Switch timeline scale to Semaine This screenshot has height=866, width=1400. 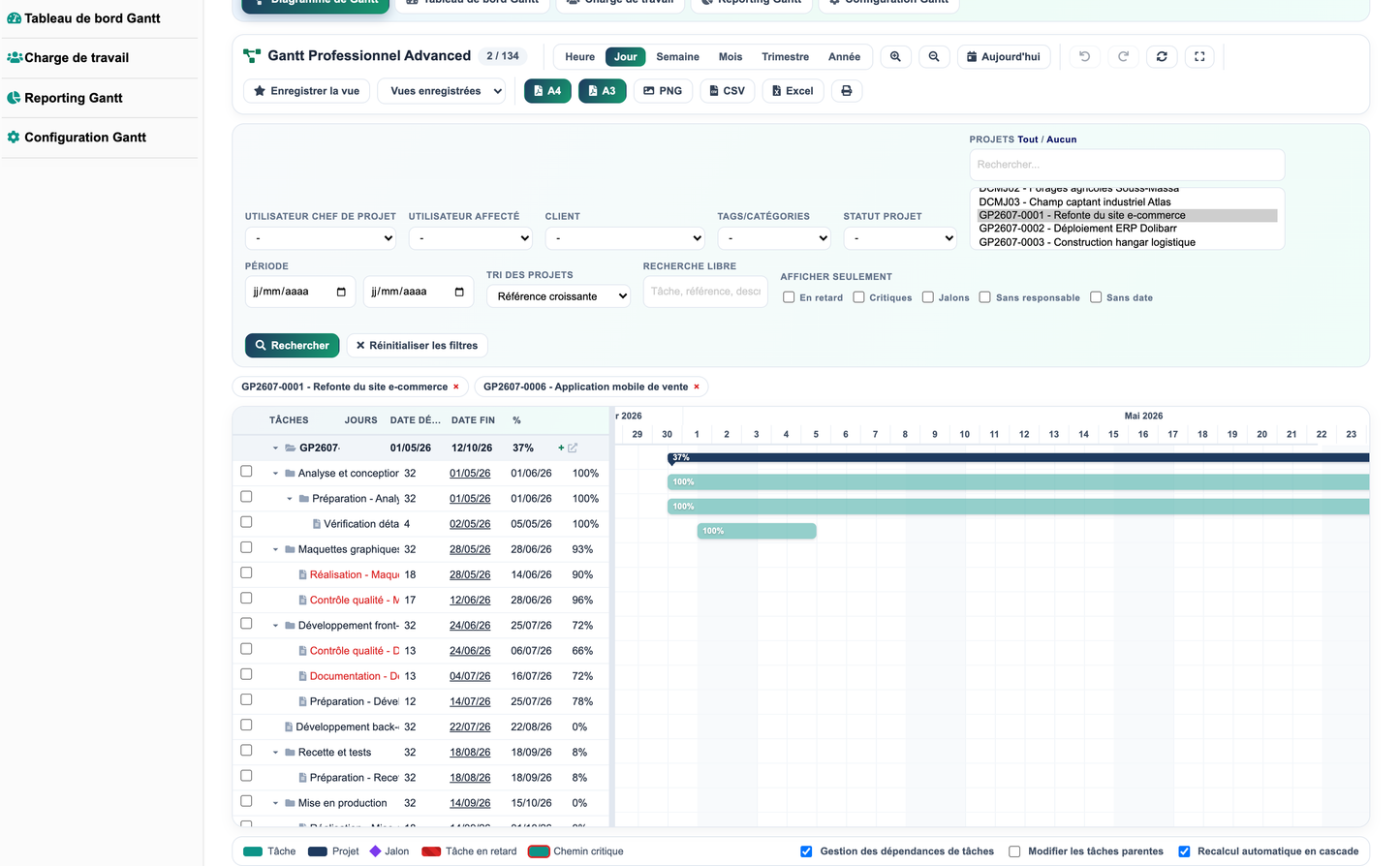pyautogui.click(x=677, y=57)
